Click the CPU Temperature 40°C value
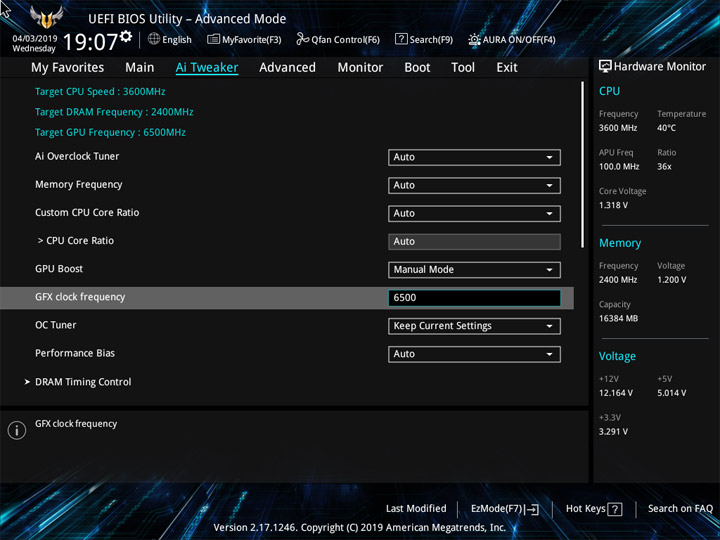Image resolution: width=720 pixels, height=540 pixels. pyautogui.click(x=666, y=128)
